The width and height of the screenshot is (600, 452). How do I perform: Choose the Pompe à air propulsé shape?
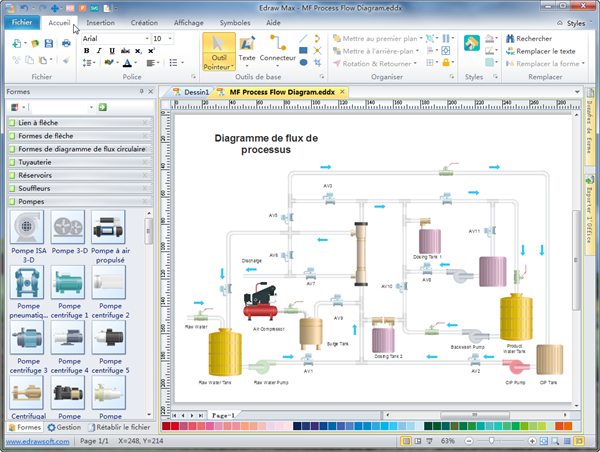(x=107, y=229)
